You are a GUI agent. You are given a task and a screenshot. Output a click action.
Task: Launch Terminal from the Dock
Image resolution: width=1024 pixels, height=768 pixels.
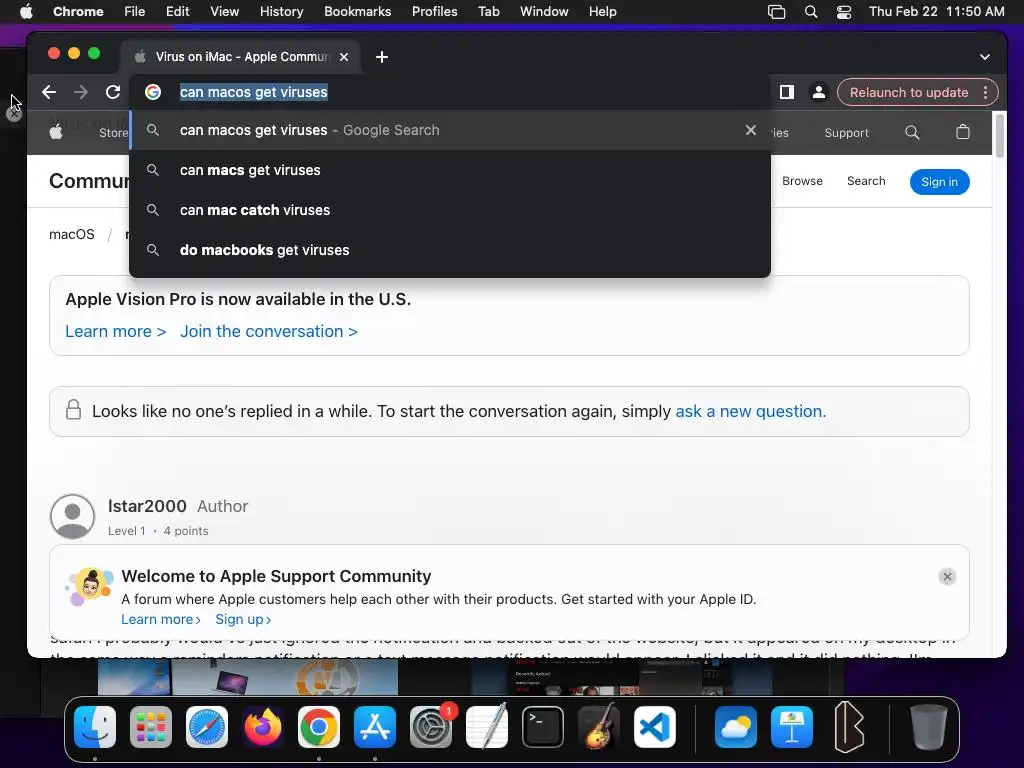[x=543, y=727]
